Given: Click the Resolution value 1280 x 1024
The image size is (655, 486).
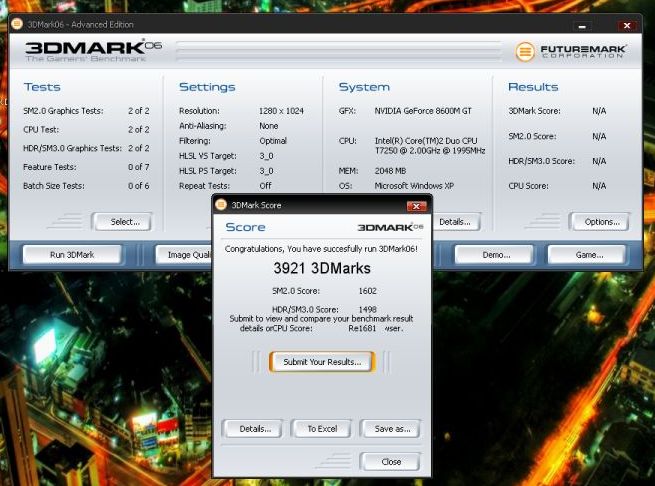Looking at the screenshot, I should point(281,111).
